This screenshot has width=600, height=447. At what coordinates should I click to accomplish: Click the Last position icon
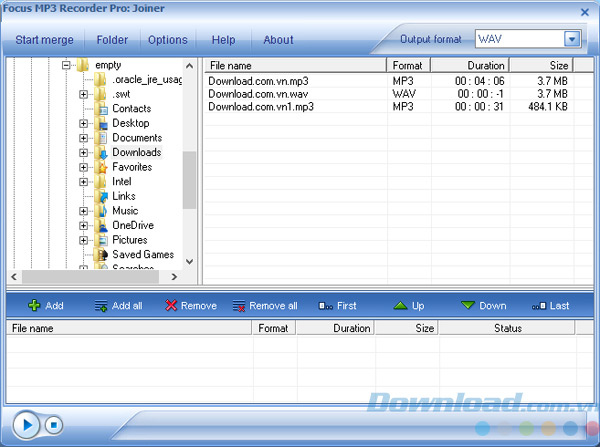[x=539, y=306]
